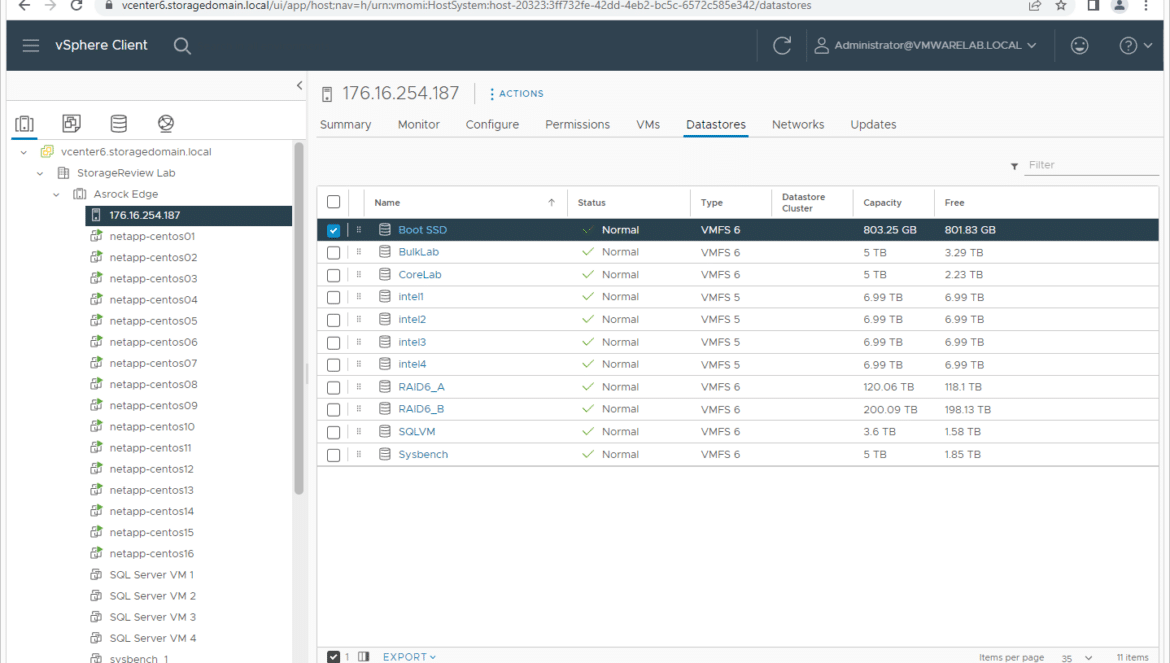Open the feedback smiley icon
Screen dimensions: 1170x663
[1080, 45]
